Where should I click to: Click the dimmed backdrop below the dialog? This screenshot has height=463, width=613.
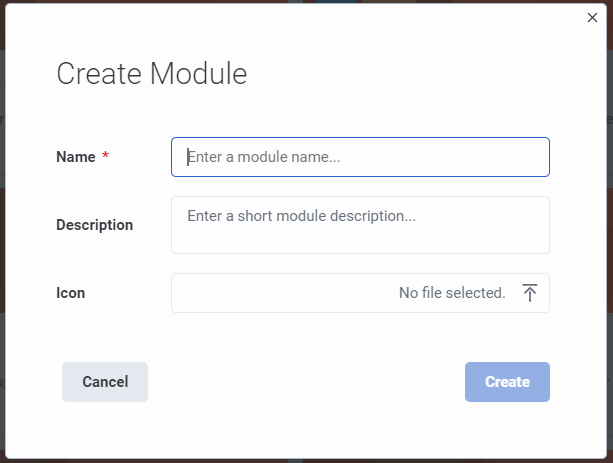click(x=306, y=461)
